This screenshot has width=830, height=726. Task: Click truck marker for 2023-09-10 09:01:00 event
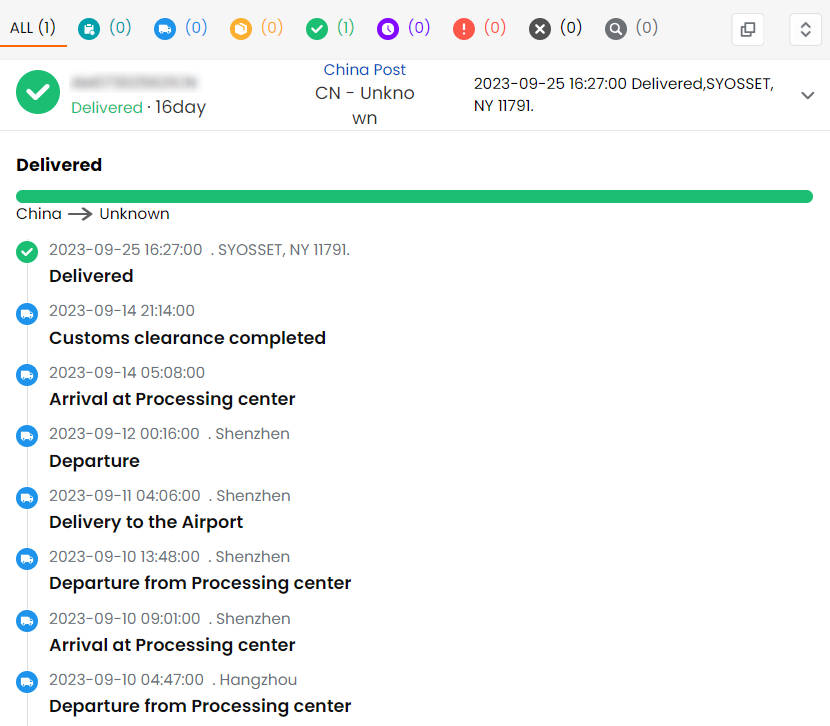point(27,621)
